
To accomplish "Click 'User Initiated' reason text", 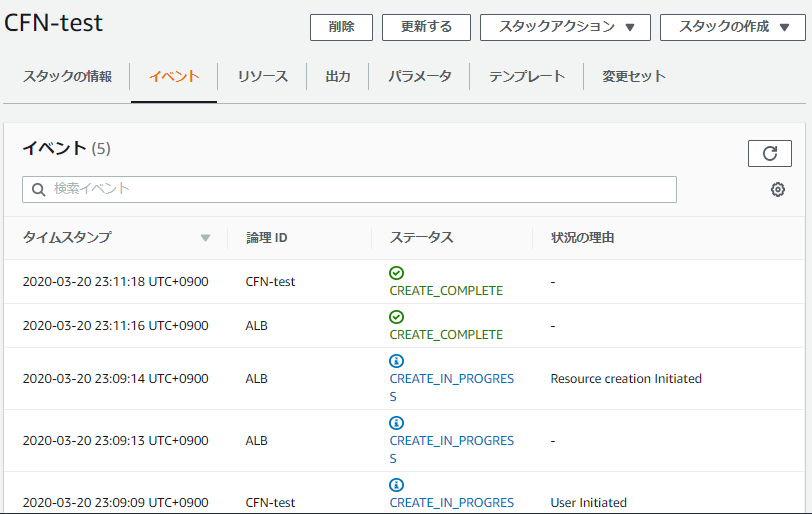I will point(588,503).
